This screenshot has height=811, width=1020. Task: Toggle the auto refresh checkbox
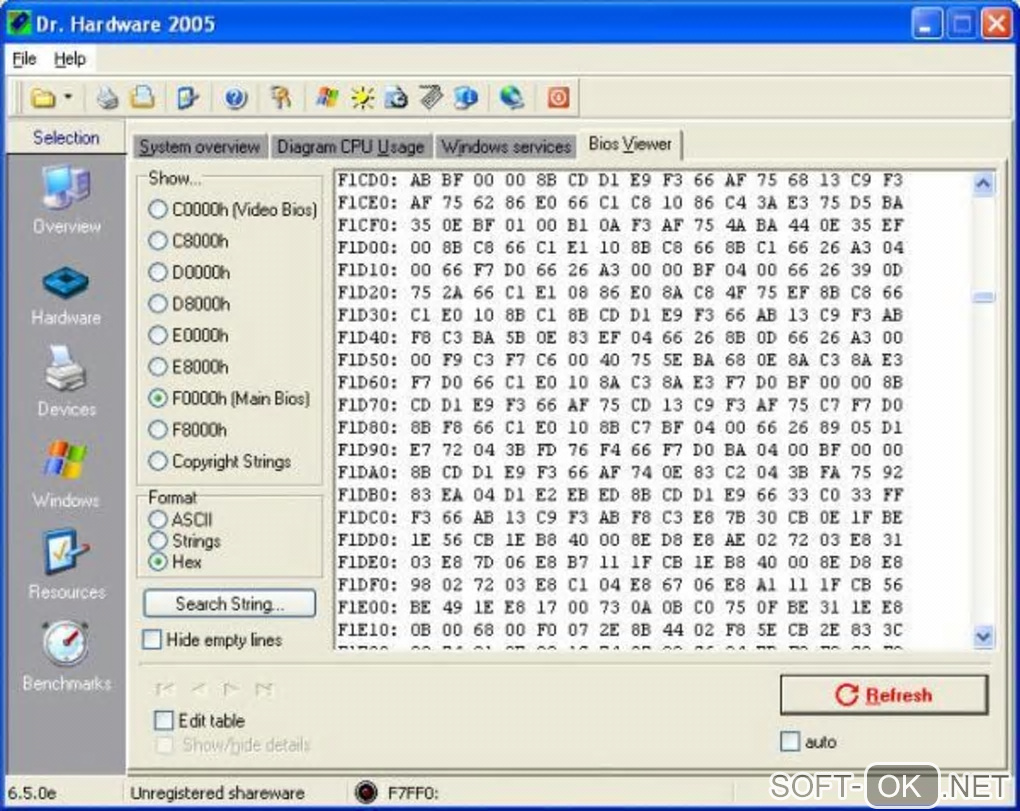pos(790,741)
